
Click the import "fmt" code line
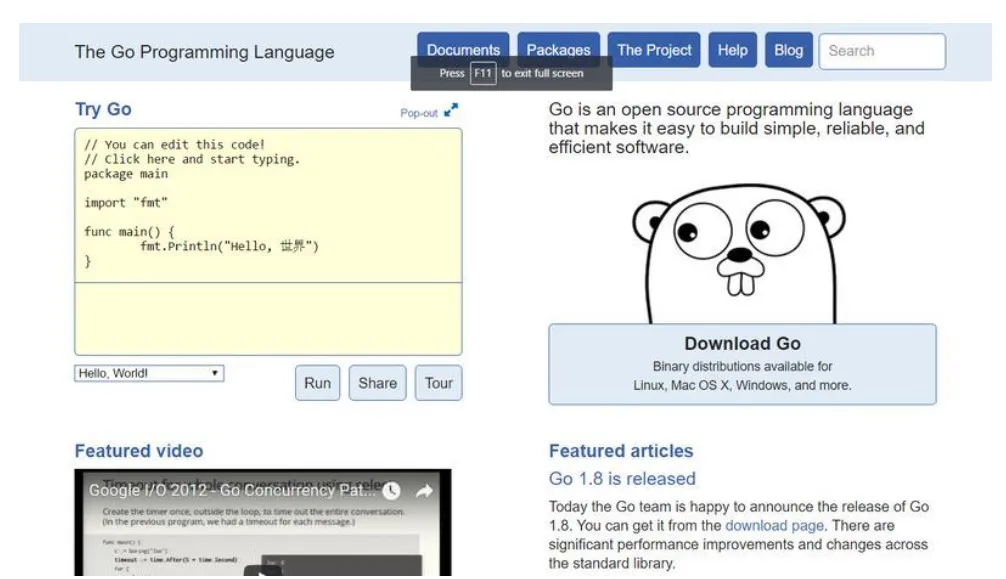pyautogui.click(x=126, y=203)
